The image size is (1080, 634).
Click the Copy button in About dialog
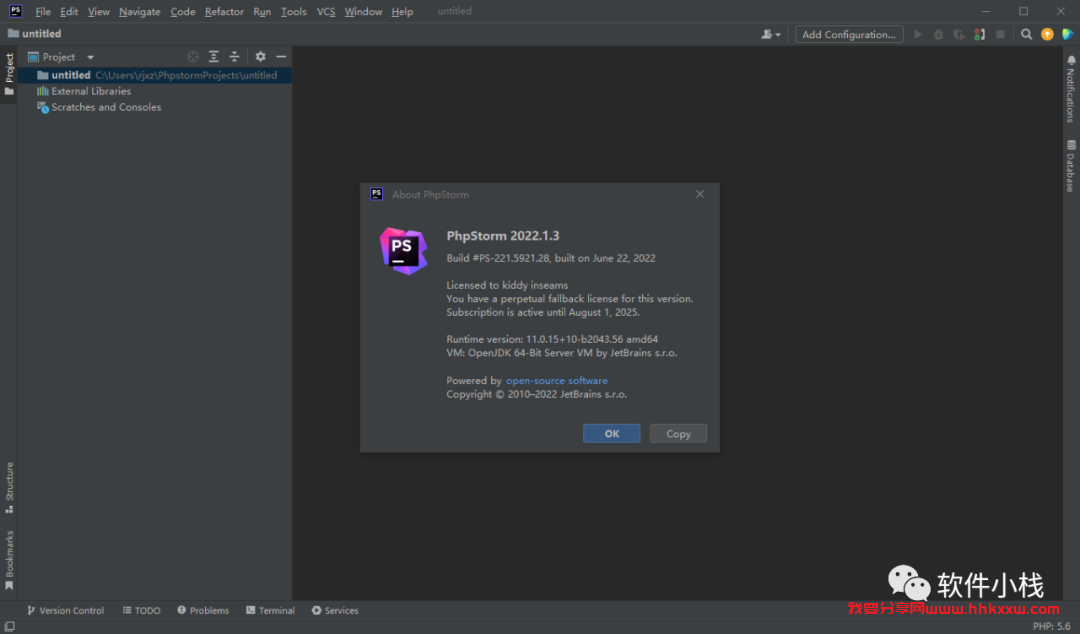coord(678,433)
